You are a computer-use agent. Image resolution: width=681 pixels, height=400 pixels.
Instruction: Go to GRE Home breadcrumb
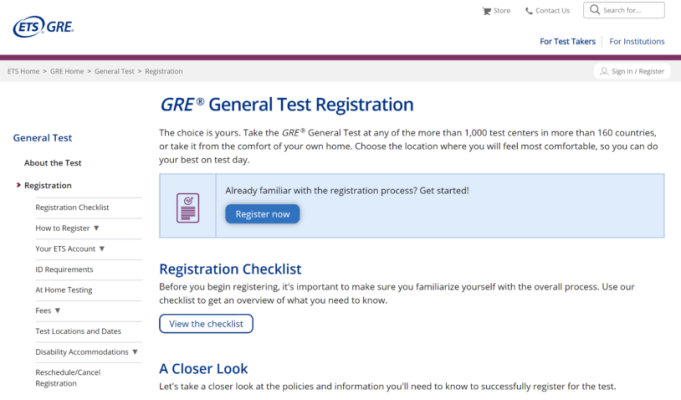coord(67,72)
